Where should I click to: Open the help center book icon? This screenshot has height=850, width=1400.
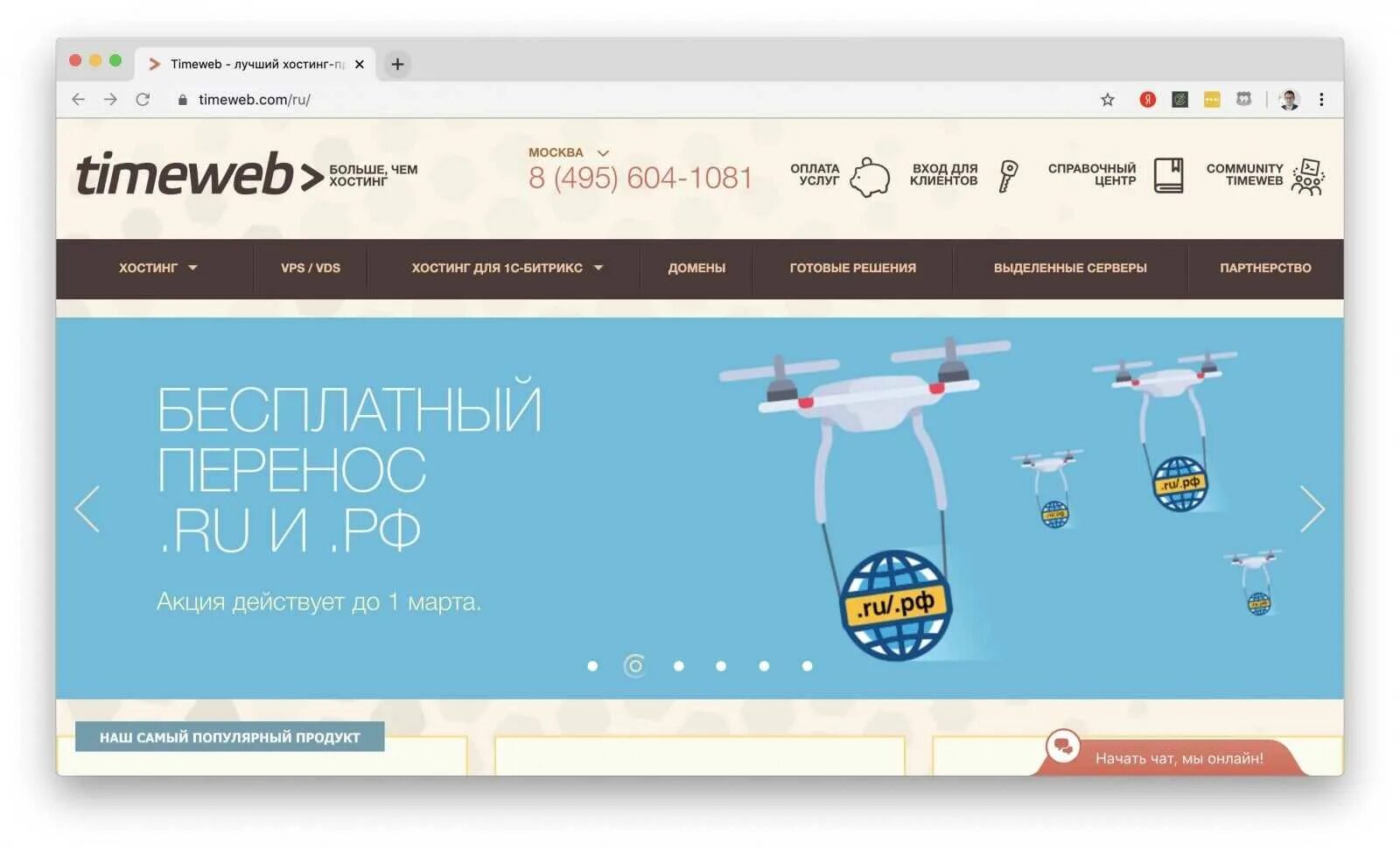click(1168, 175)
